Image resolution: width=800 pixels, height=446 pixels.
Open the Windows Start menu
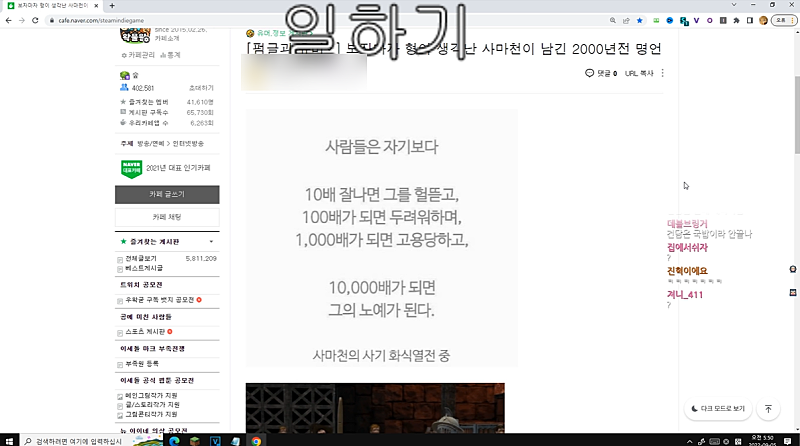[x=9, y=441]
